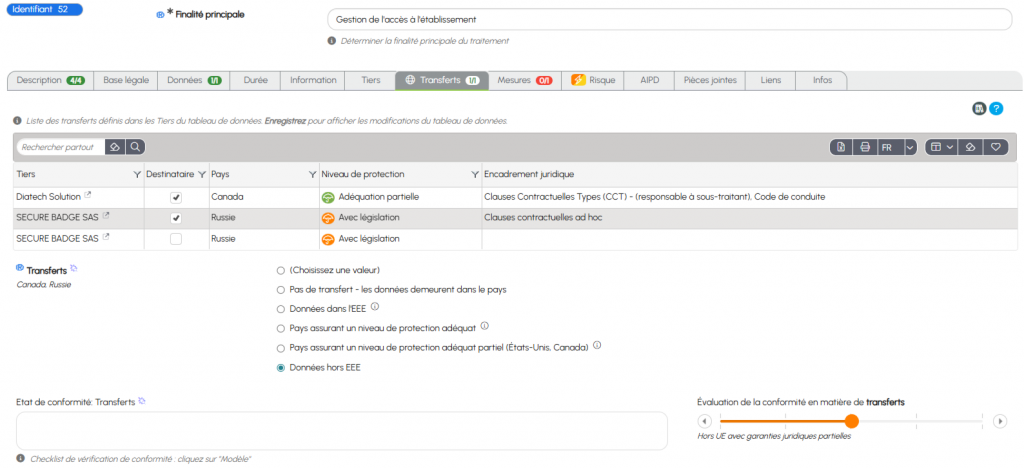The width and height of the screenshot is (1024, 469).
Task: Open the table columns layout dropdown
Action: click(940, 147)
